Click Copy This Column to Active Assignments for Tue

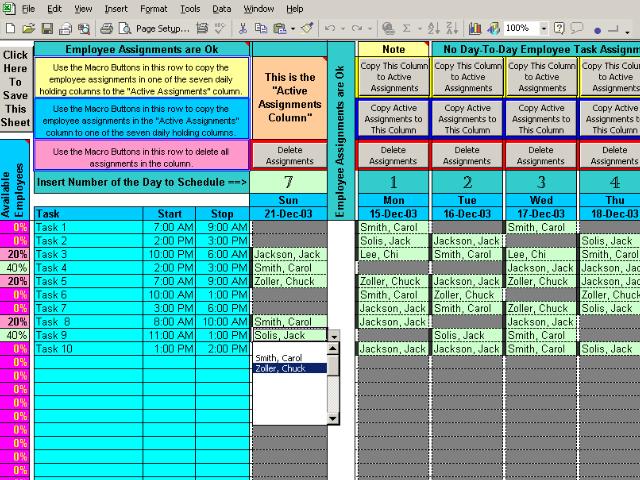[468, 77]
